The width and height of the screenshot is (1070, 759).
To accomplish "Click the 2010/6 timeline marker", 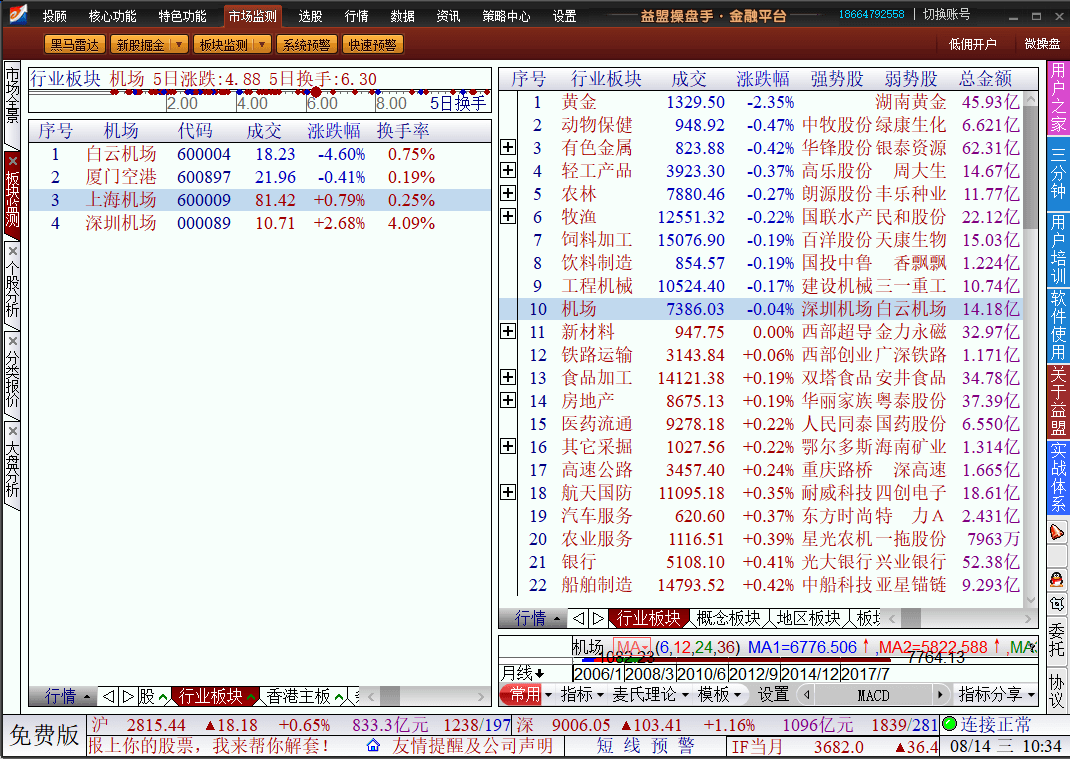I will (x=701, y=674).
